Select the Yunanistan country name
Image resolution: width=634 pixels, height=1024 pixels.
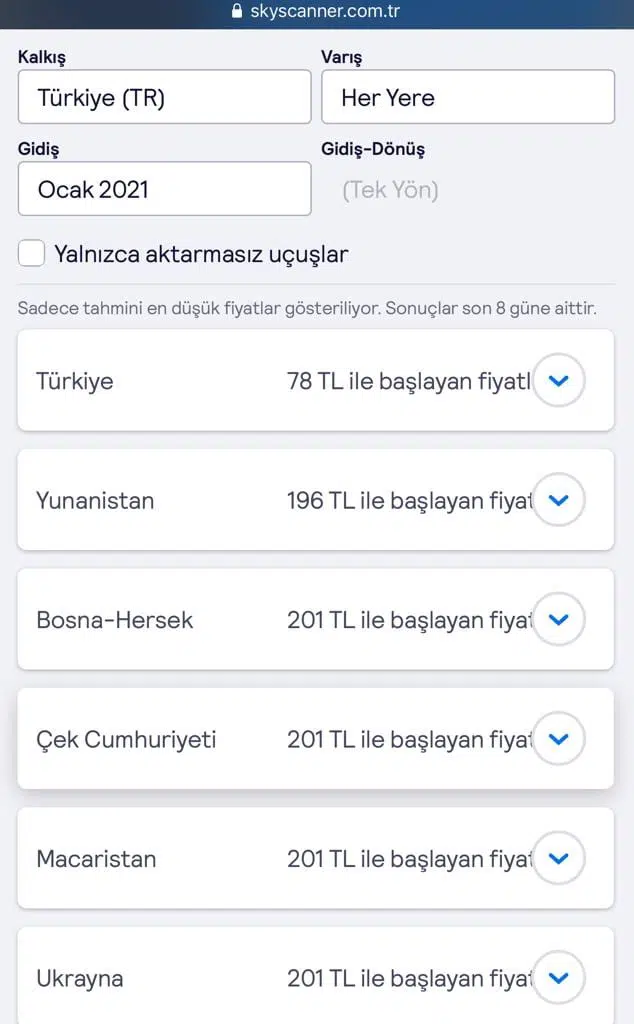[x=95, y=500]
